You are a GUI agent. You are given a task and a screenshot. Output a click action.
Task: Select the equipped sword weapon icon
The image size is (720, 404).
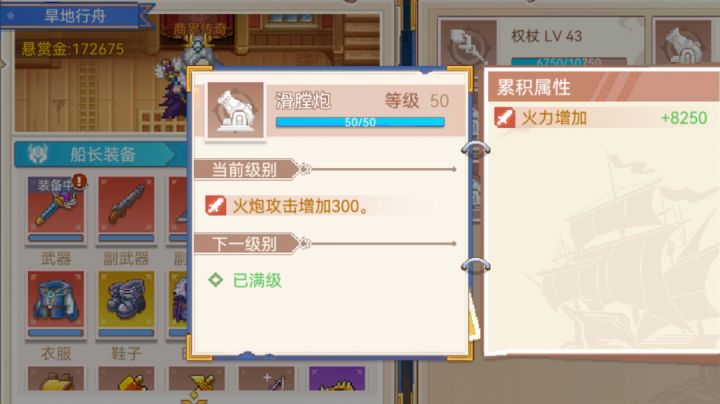pos(56,205)
